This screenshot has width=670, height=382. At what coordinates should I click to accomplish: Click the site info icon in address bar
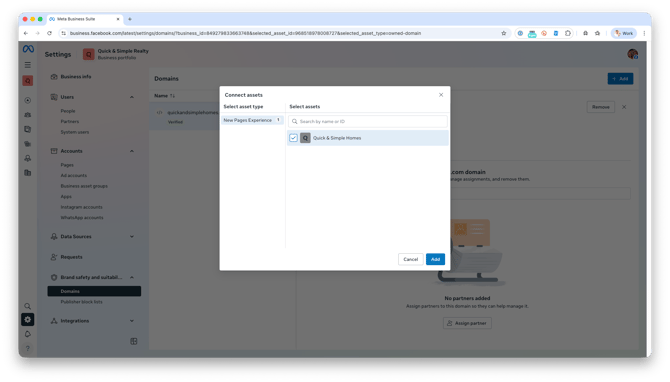click(x=63, y=33)
